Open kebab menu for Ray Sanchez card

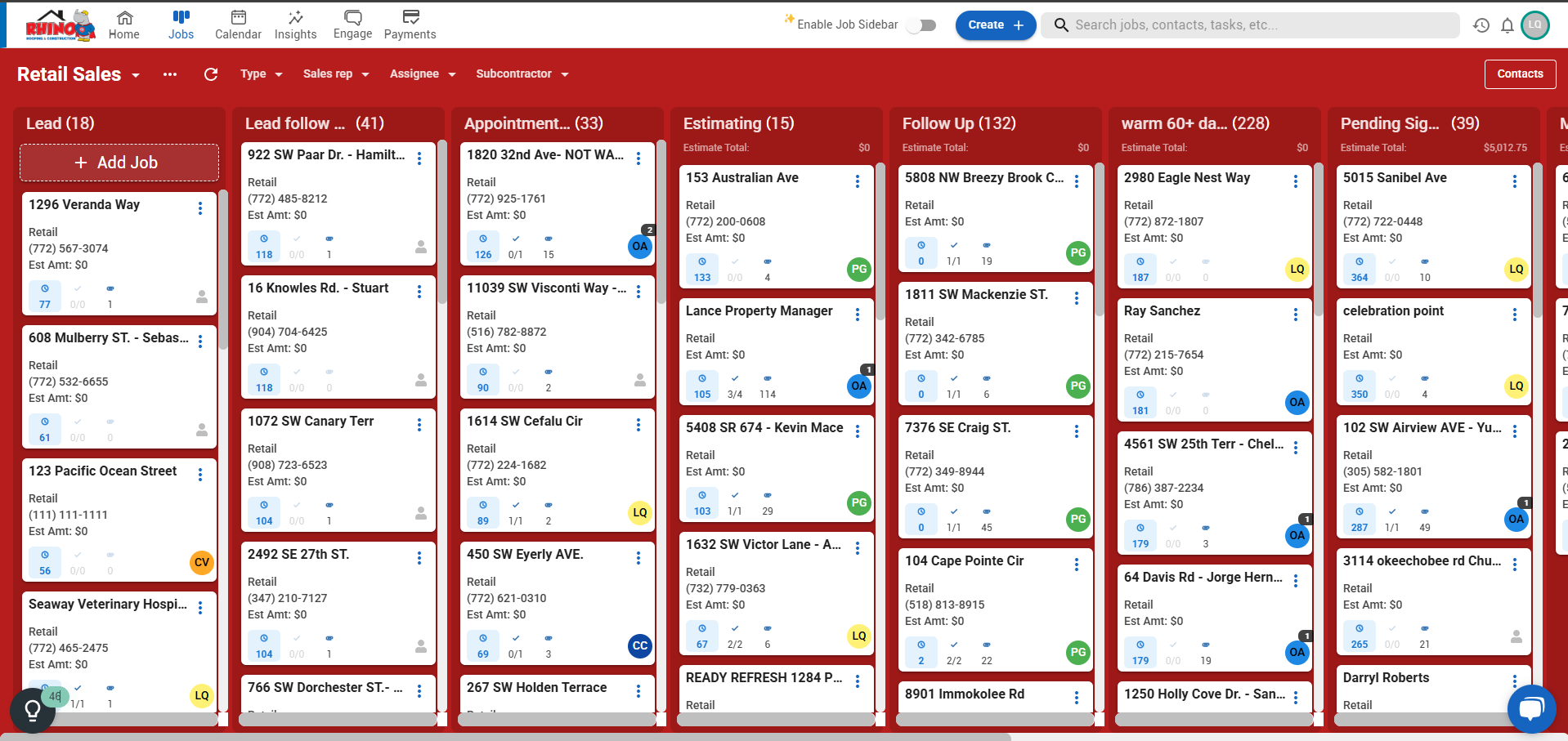click(1296, 315)
